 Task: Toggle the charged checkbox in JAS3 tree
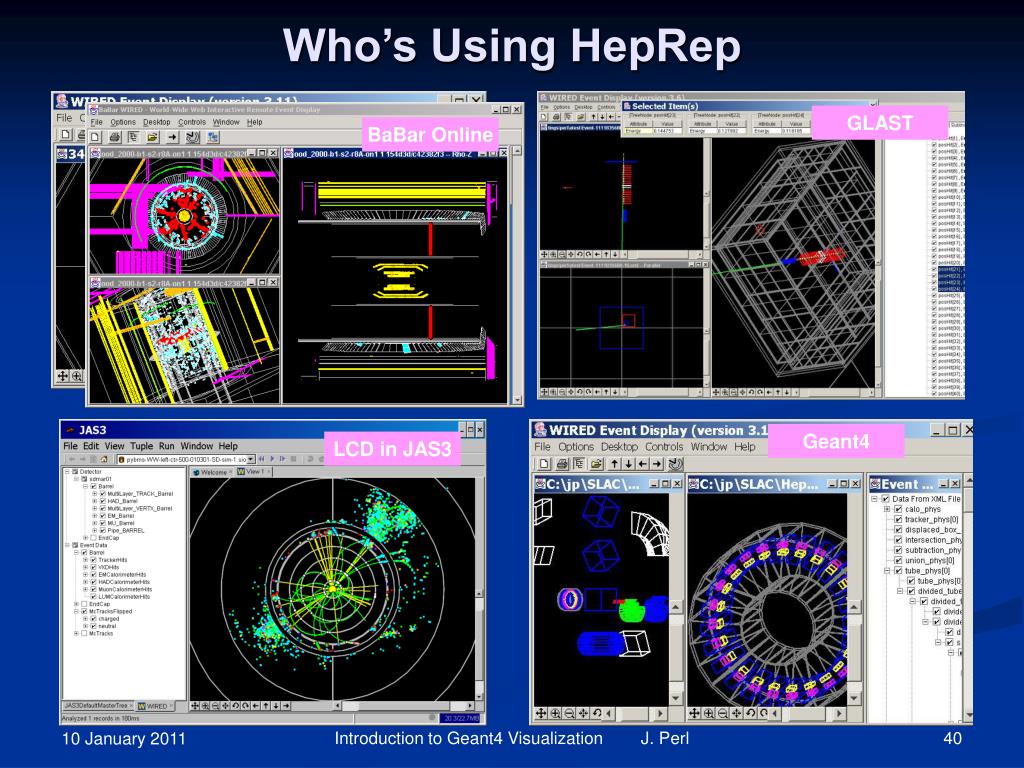93,618
